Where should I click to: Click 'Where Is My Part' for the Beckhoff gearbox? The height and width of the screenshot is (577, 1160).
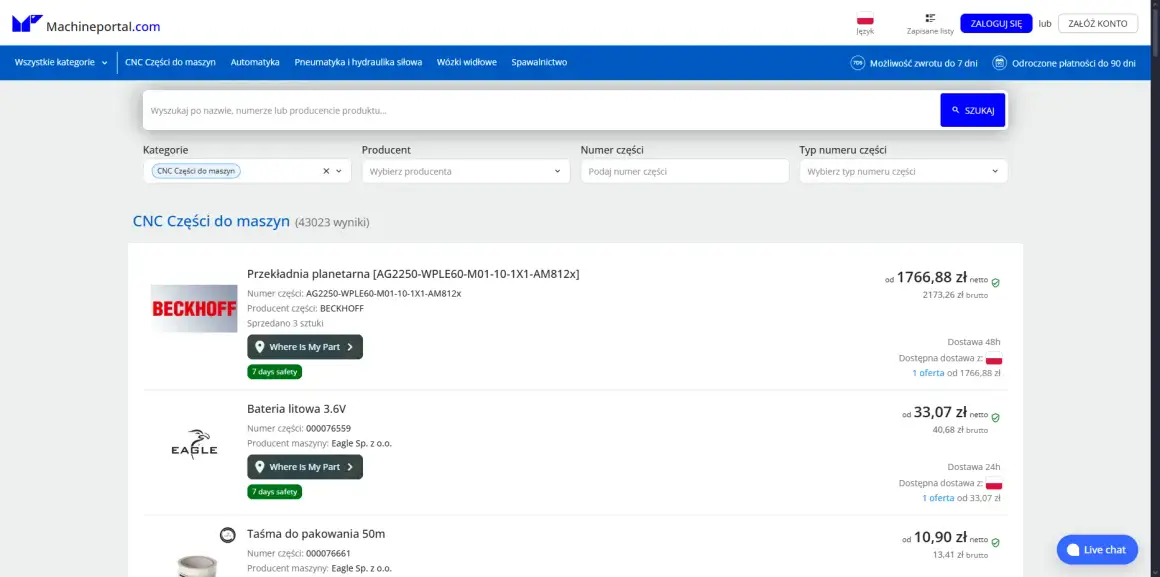point(304,345)
